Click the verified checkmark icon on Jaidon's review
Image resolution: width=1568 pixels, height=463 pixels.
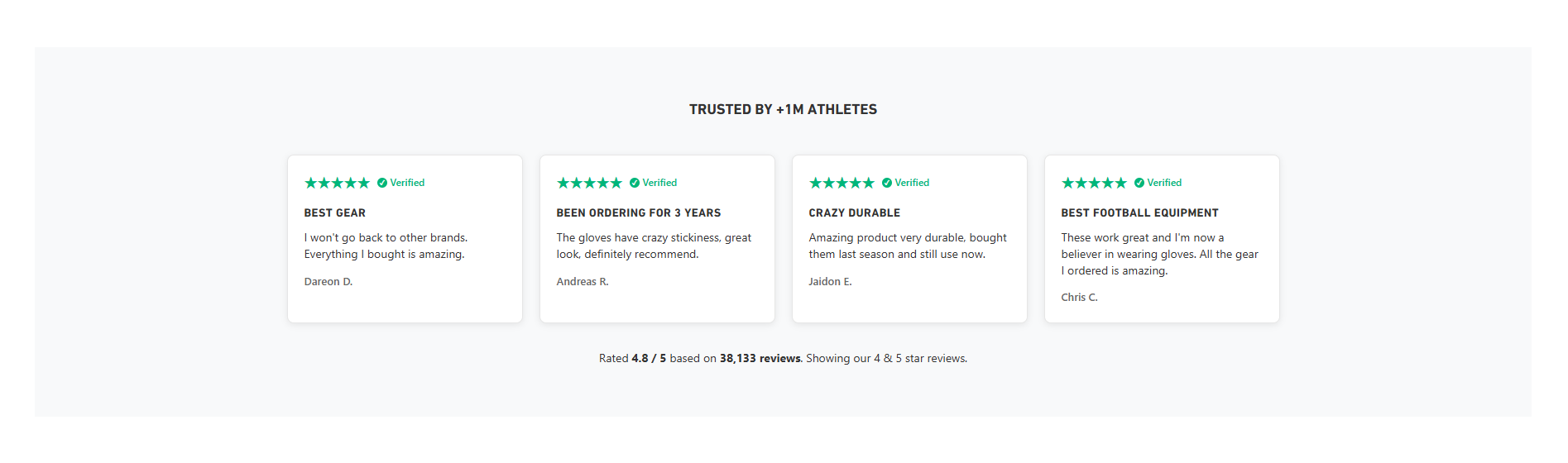[x=887, y=183]
